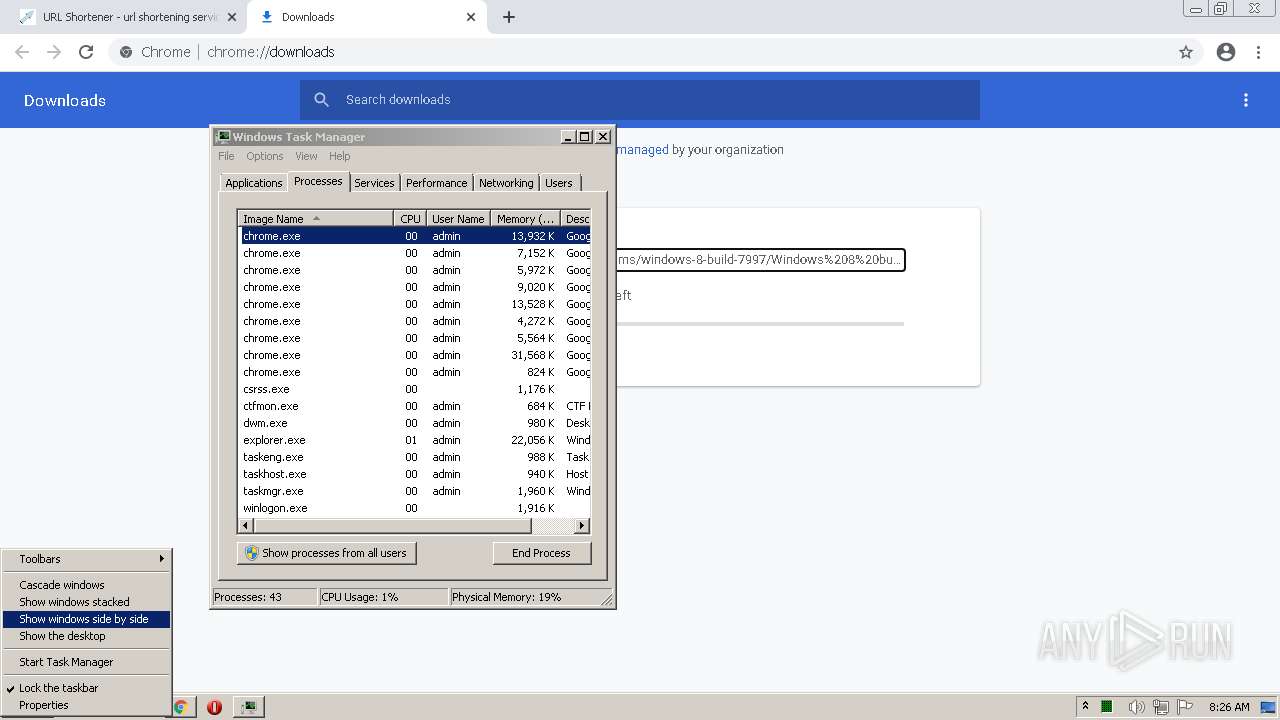The image size is (1280, 720).
Task: Expand the Toolbars submenu
Action: click(87, 559)
